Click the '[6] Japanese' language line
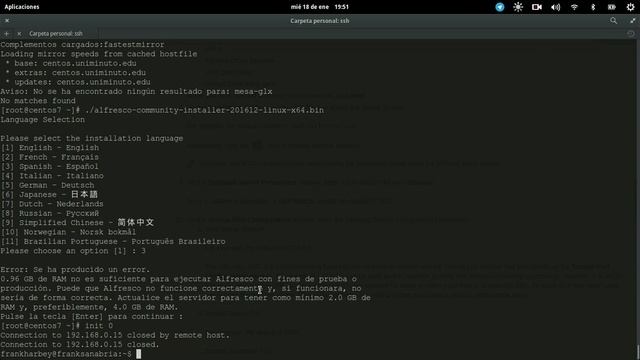Image resolution: width=640 pixels, height=360 pixels. click(49, 195)
